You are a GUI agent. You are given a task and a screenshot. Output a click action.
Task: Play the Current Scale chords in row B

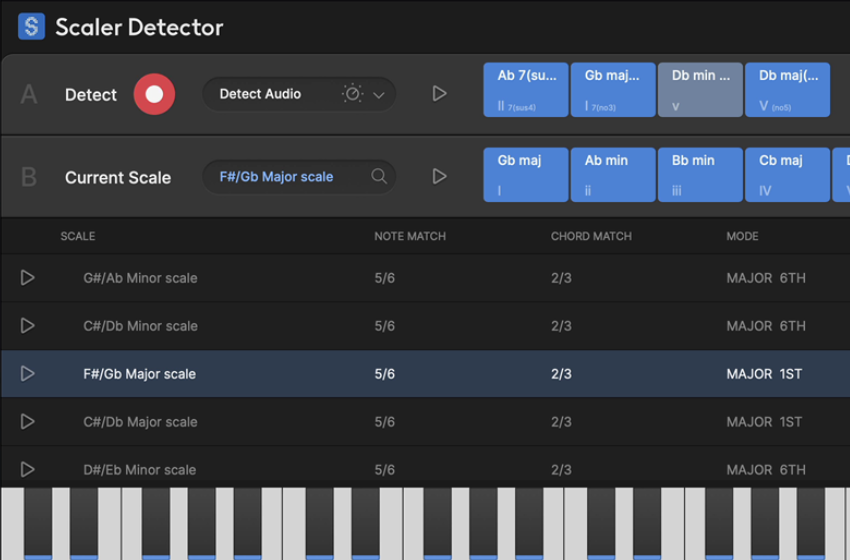(x=439, y=176)
